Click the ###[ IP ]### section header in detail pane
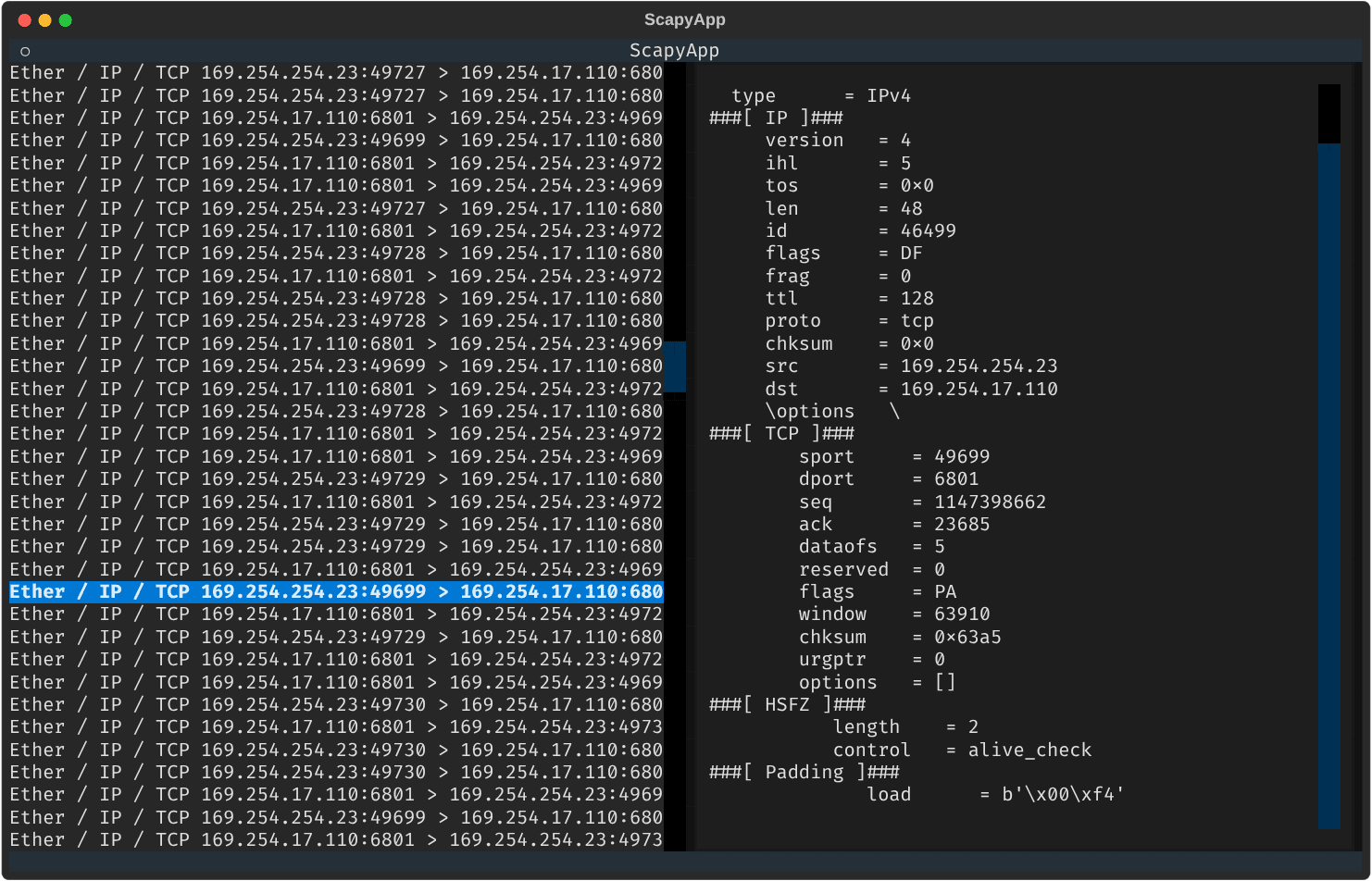The width and height of the screenshot is (1372, 881). click(776, 118)
